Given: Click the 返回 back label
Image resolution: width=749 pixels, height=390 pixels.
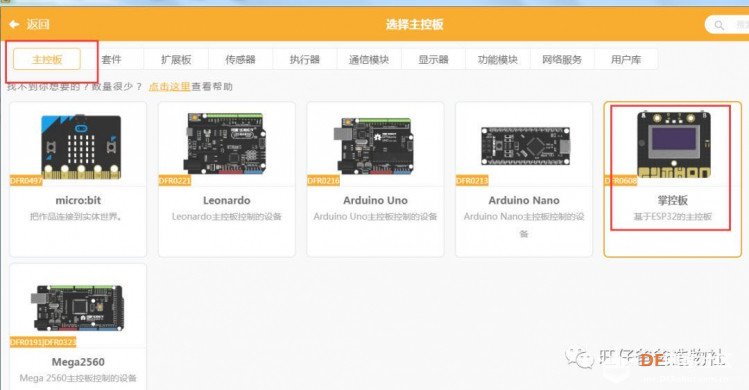Looking at the screenshot, I should point(38,24).
